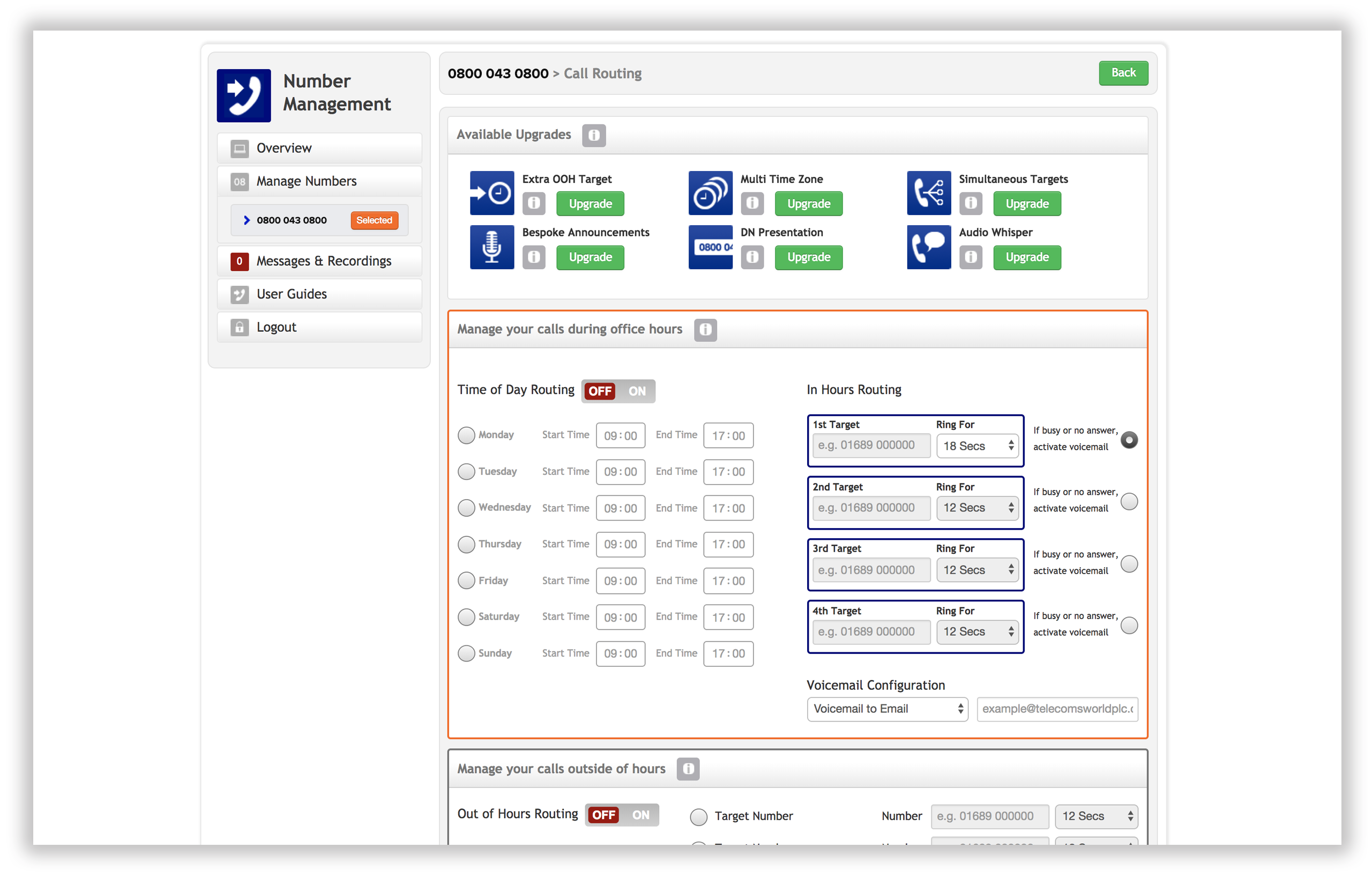Click the 4th Target number field
This screenshot has width=1372, height=877.
point(871,631)
